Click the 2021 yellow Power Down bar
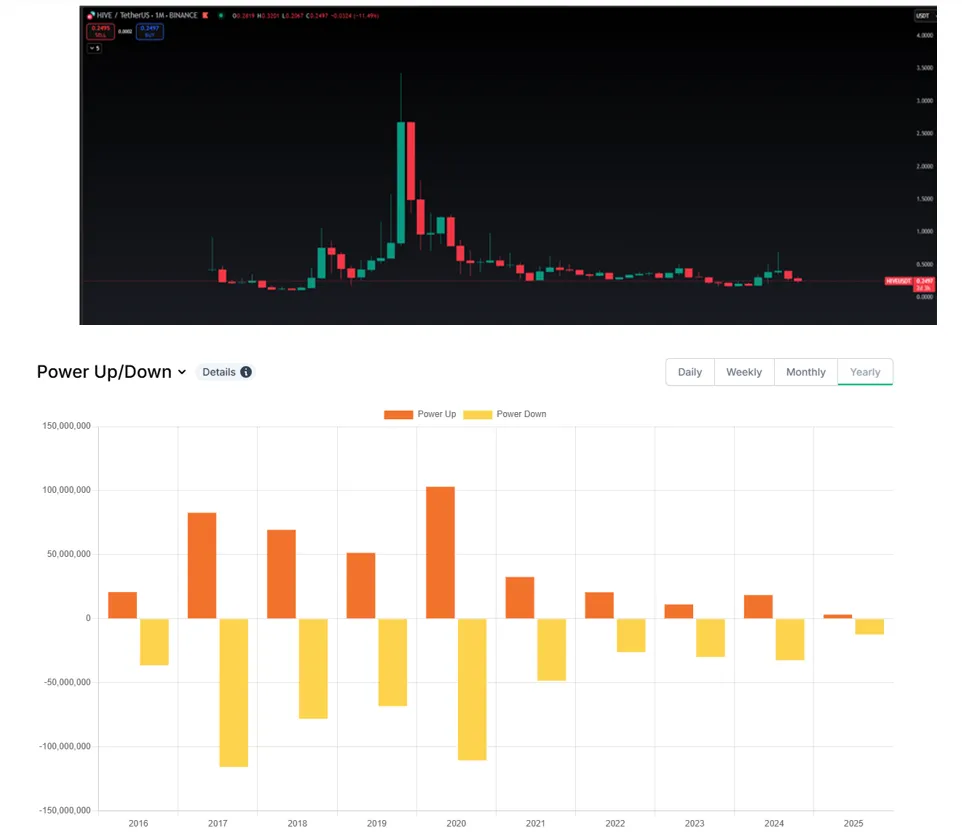 (552, 649)
